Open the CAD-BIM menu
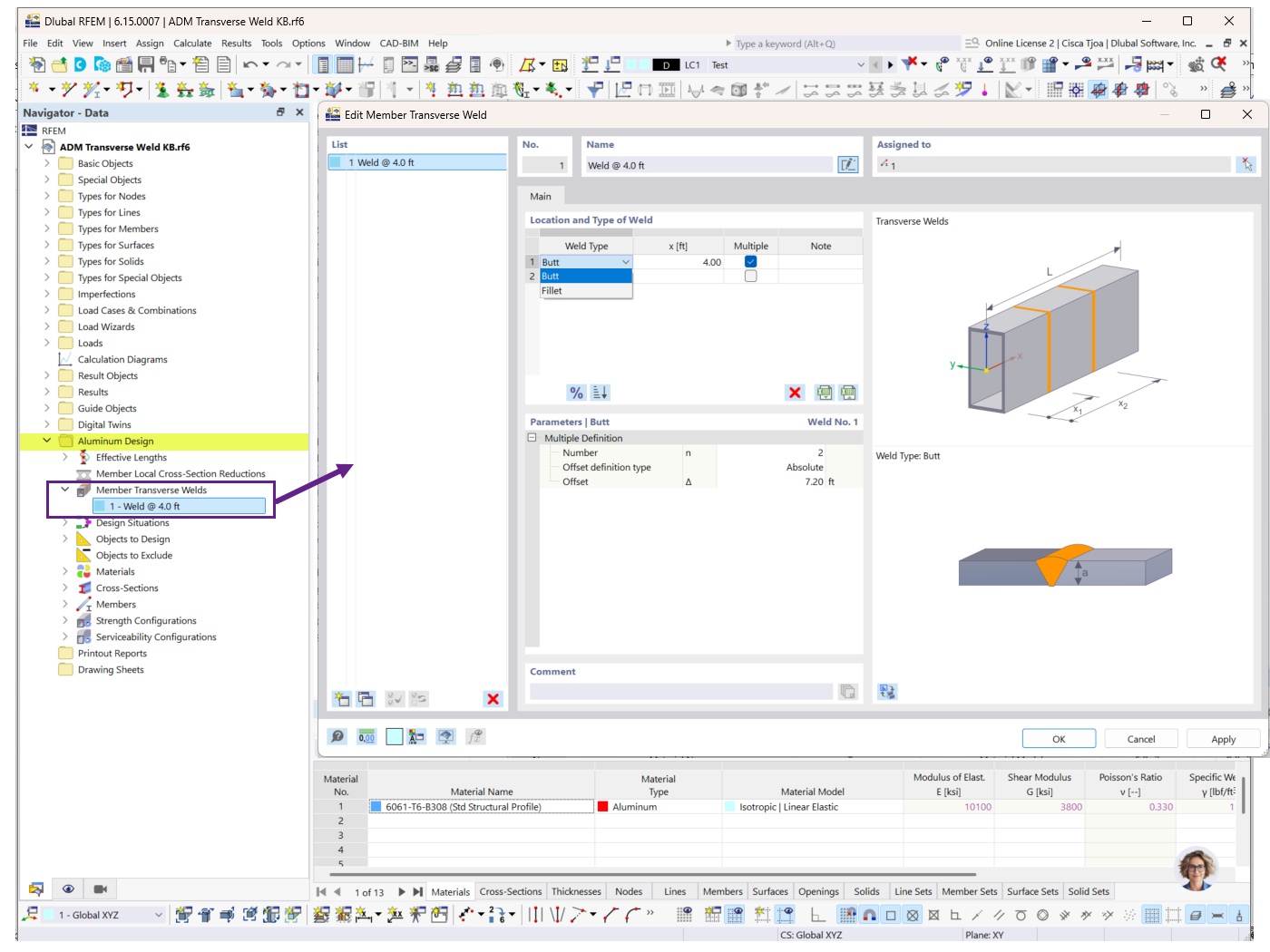The height and width of the screenshot is (952, 1270). click(399, 43)
